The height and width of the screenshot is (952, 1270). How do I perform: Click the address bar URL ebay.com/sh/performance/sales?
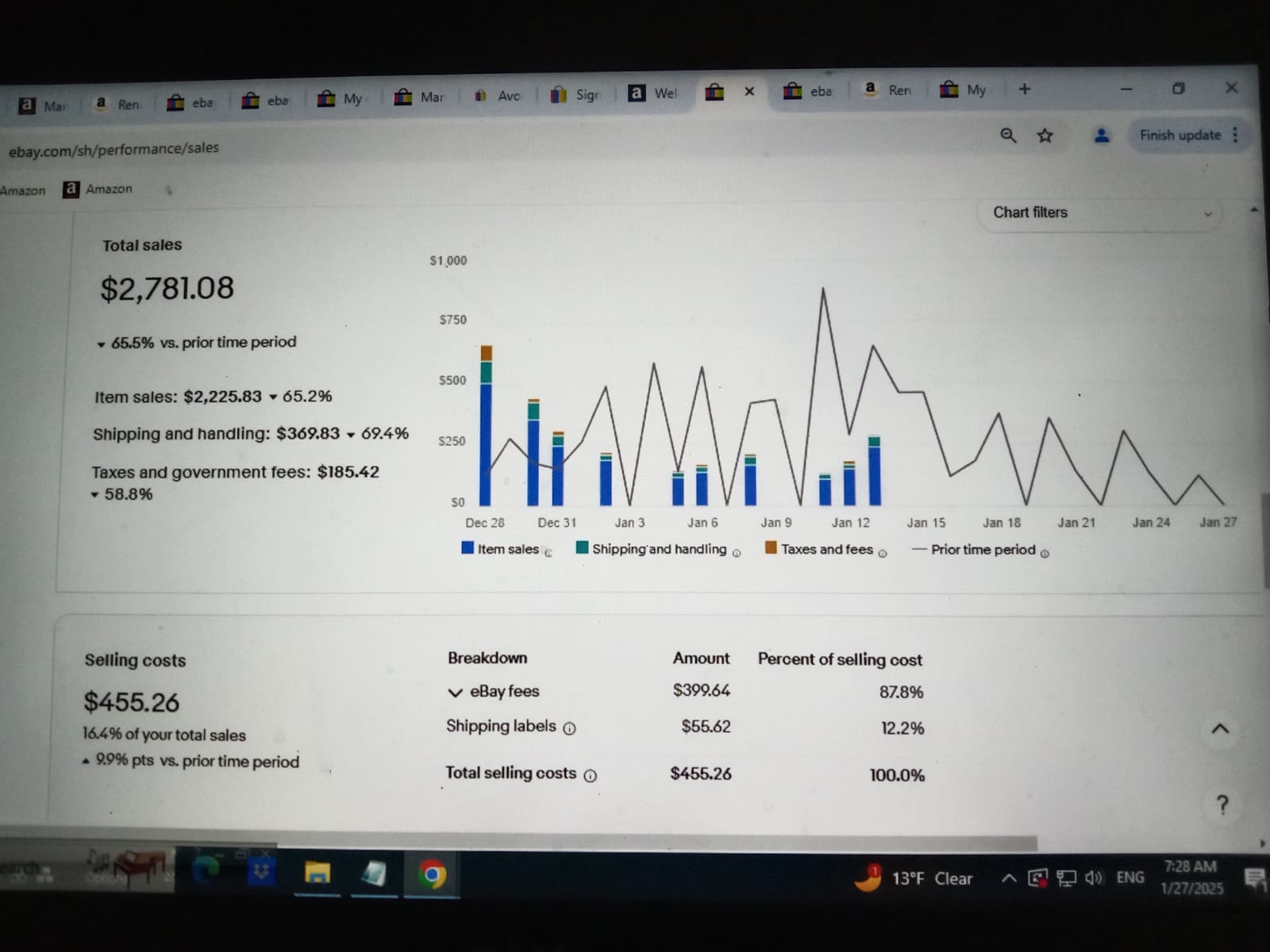coord(114,148)
